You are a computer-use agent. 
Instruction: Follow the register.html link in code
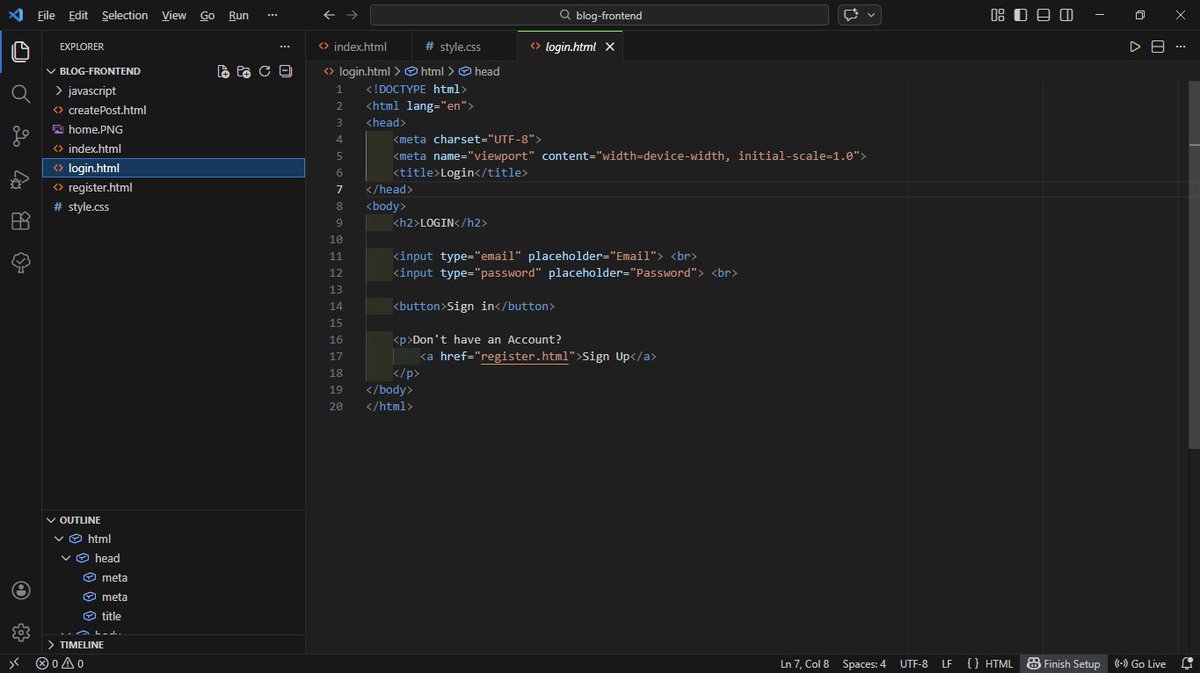click(x=525, y=357)
